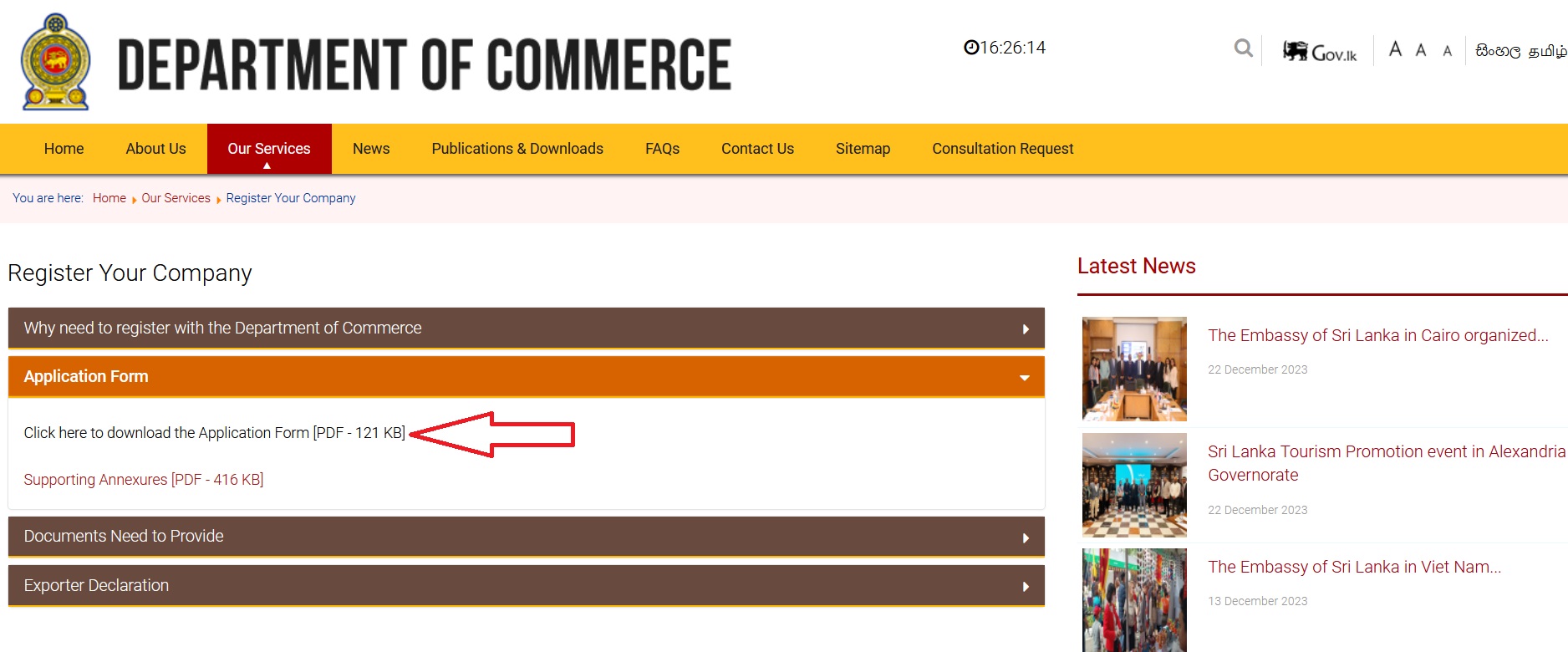Click the Our Services breadcrumb link
Image resolution: width=1568 pixels, height=652 pixels.
(x=176, y=198)
